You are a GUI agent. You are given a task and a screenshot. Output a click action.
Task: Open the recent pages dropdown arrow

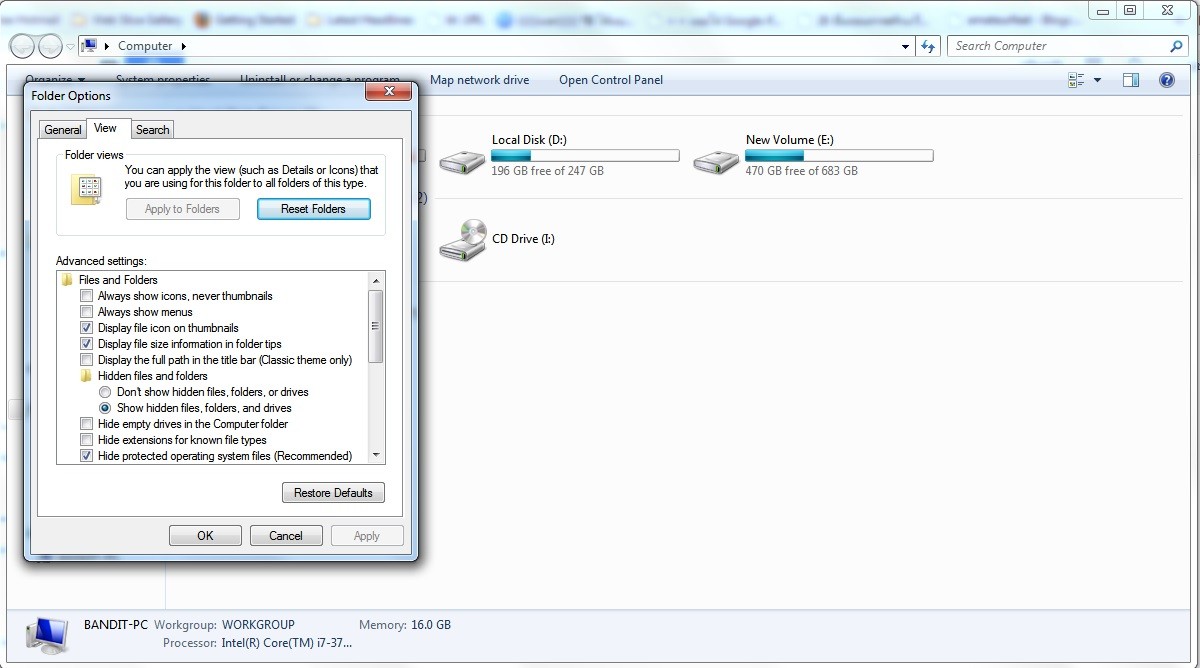tap(70, 46)
